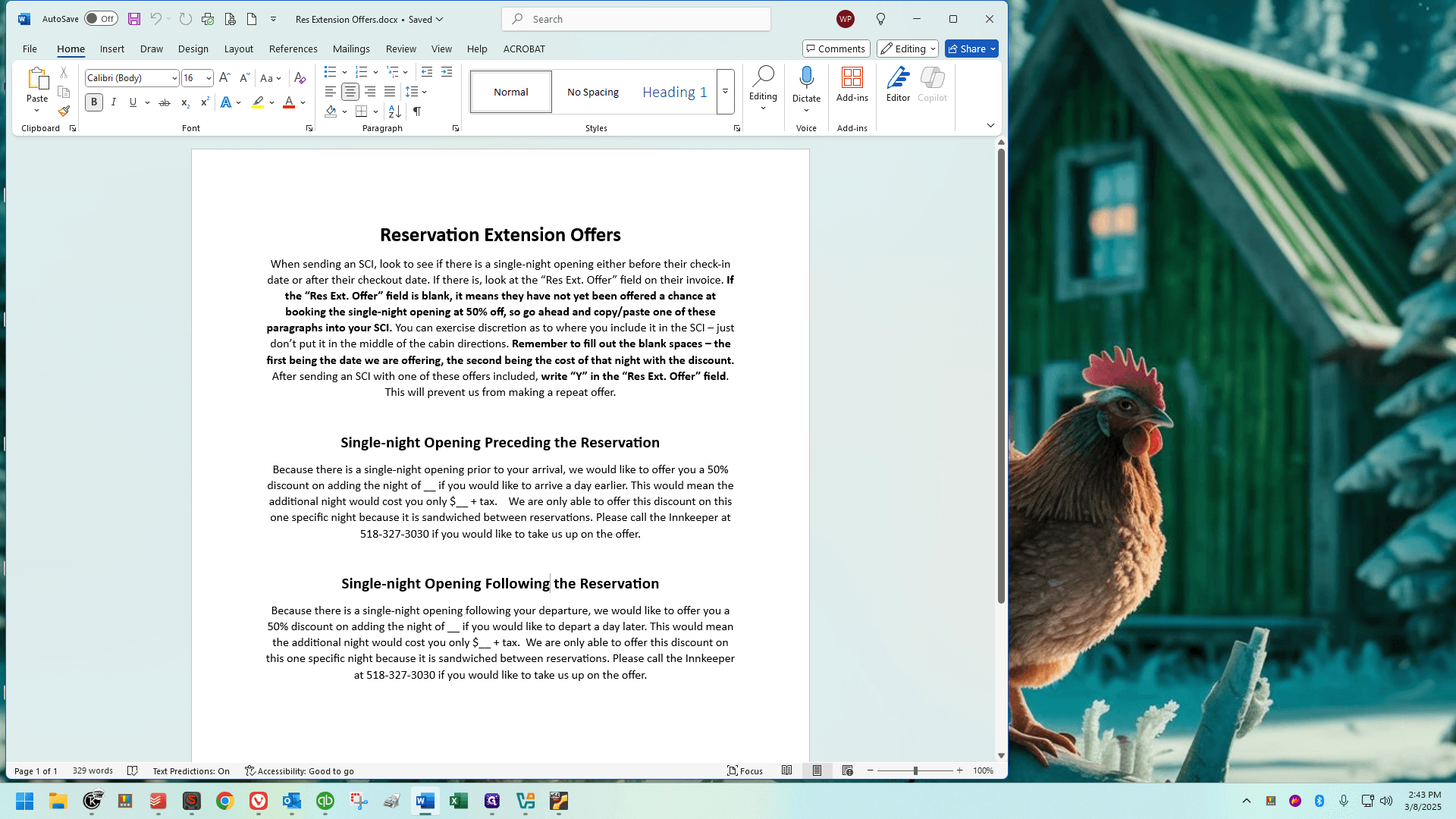Image resolution: width=1456 pixels, height=819 pixels.
Task: Switch to Read Mode view in status bar
Action: [786, 770]
